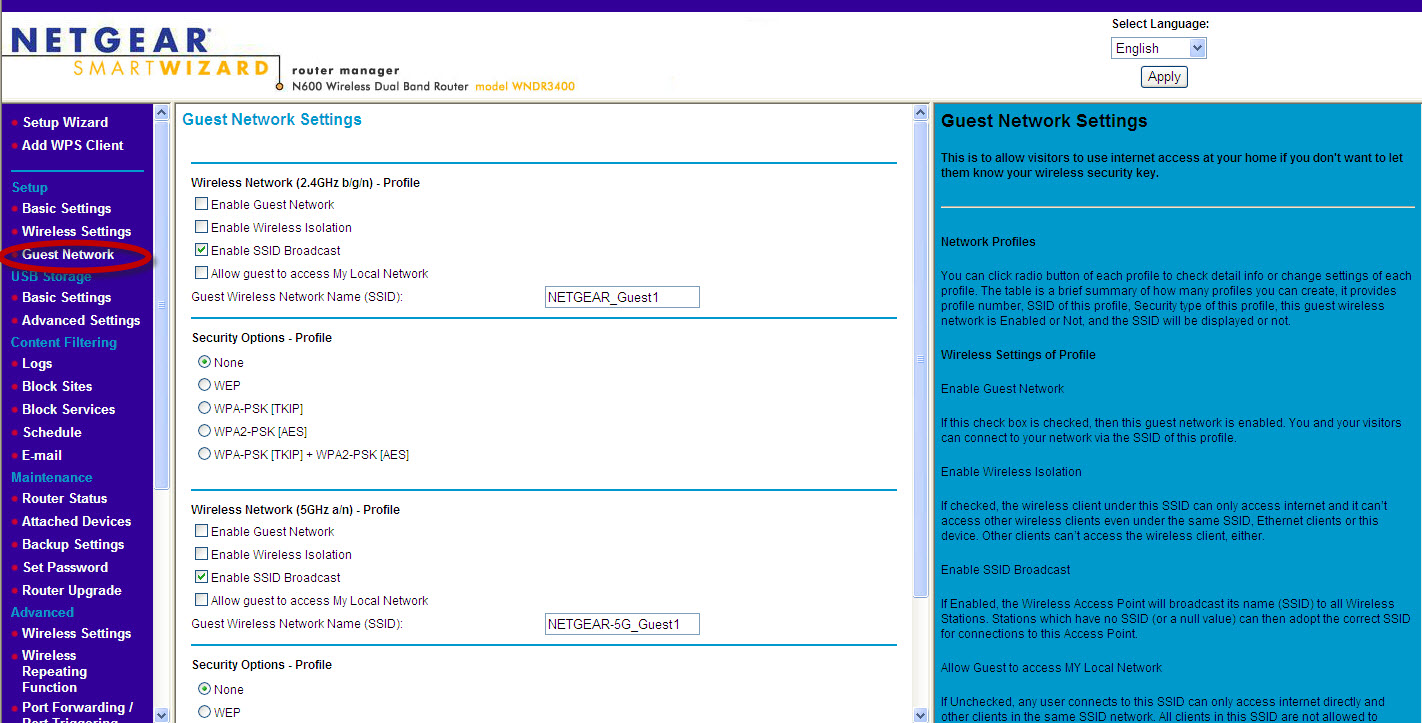
Task: Select None security for 5GHz profile
Action: coord(204,689)
